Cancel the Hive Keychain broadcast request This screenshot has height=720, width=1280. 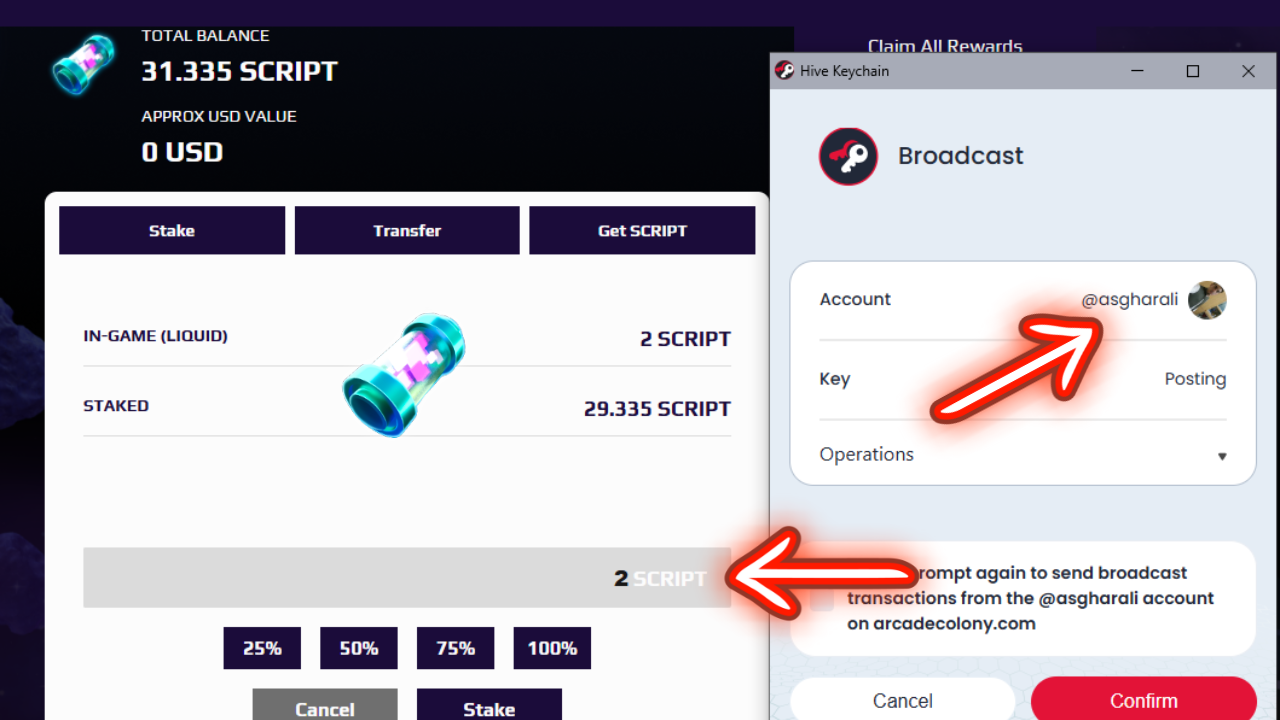pyautogui.click(x=902, y=700)
